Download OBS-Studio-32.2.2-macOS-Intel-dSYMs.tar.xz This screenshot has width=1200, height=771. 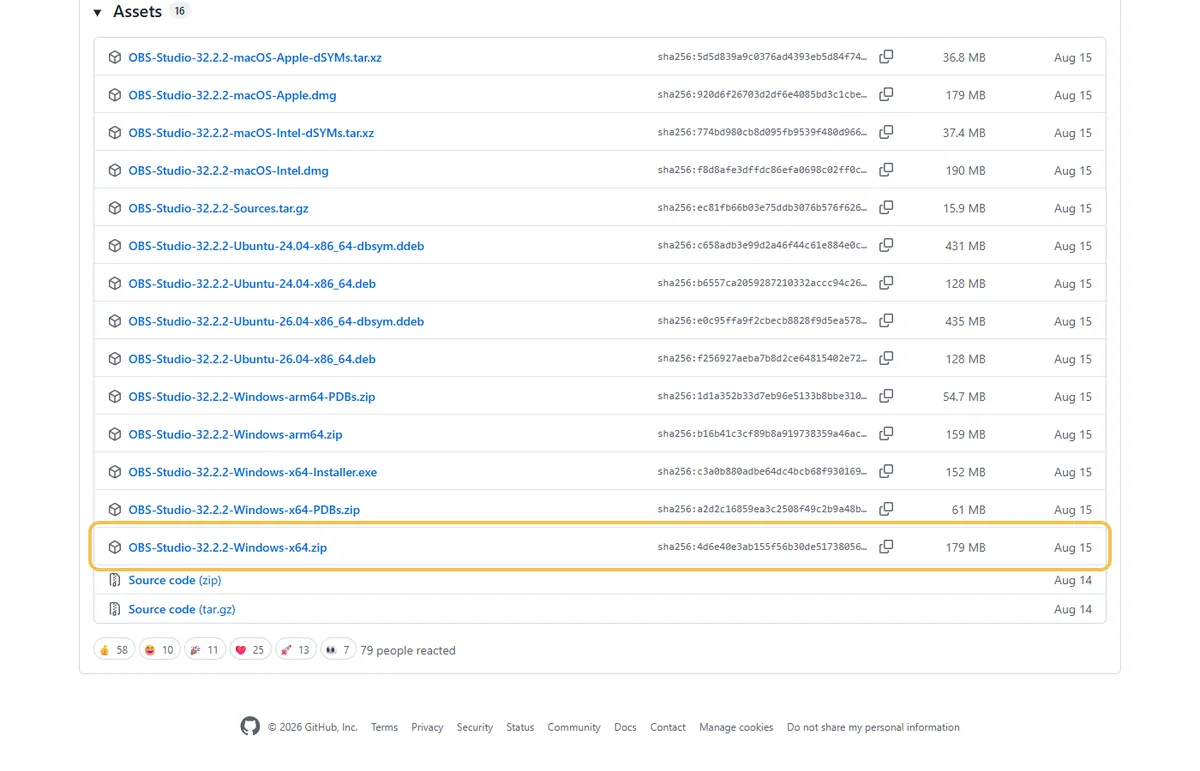click(251, 132)
